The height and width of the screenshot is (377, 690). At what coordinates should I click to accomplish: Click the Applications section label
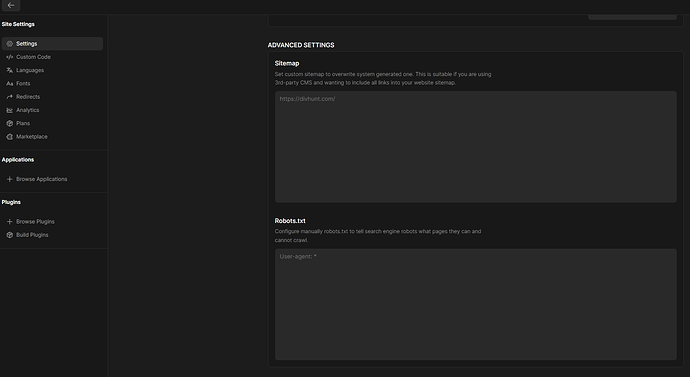click(18, 160)
